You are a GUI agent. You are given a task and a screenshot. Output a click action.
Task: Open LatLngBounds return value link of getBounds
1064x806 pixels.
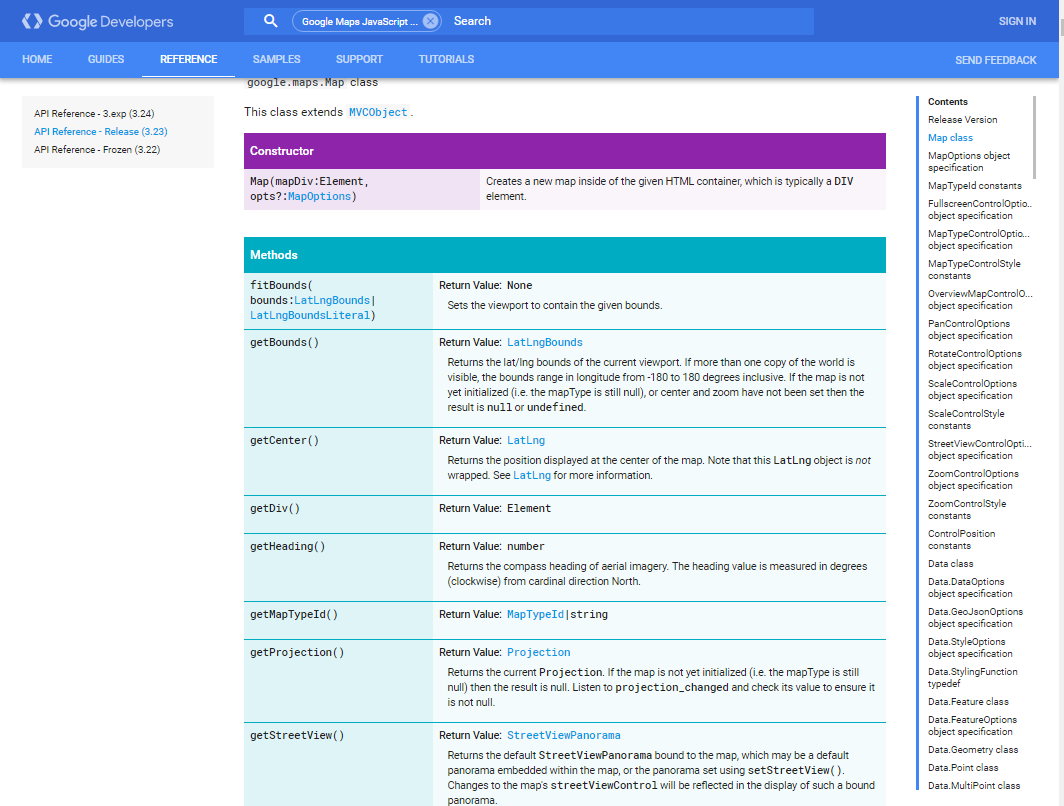pyautogui.click(x=544, y=343)
